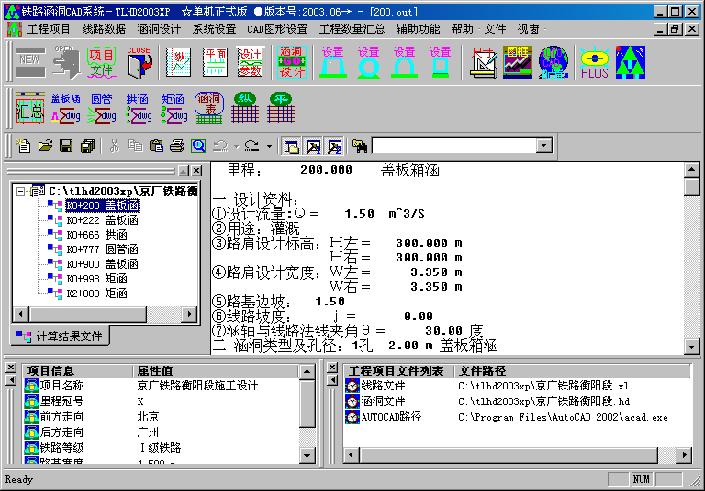Toggle the second window view button
Screen dimensions: 705x491
(313, 146)
